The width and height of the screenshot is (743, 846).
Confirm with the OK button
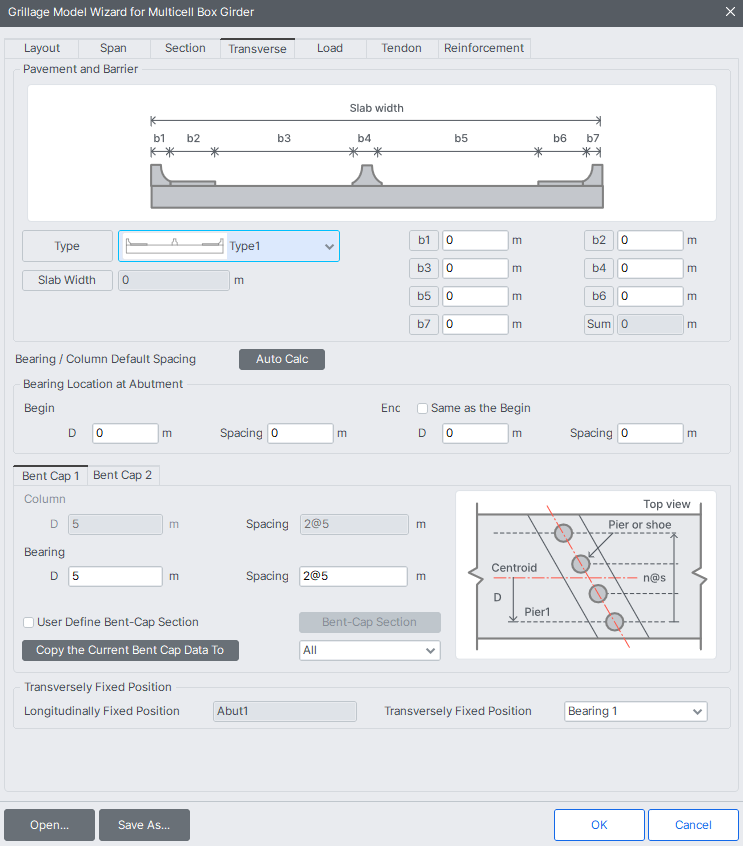tap(599, 825)
